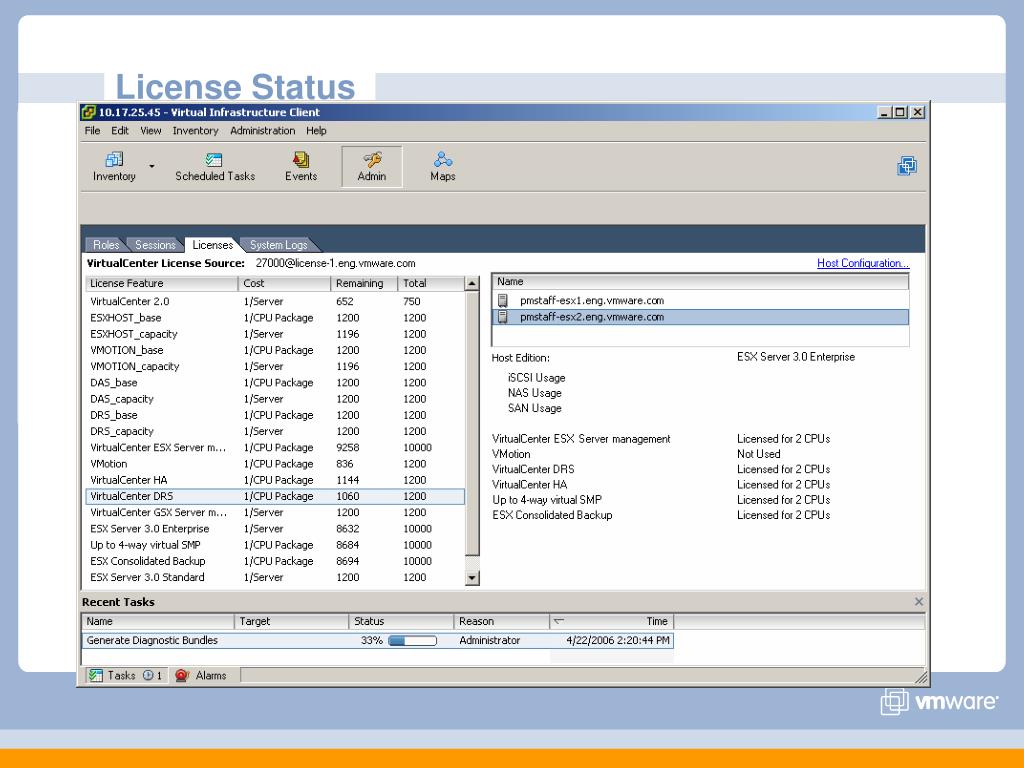Open the Host Configuration link
Viewport: 1024px width, 768px height.
[863, 263]
